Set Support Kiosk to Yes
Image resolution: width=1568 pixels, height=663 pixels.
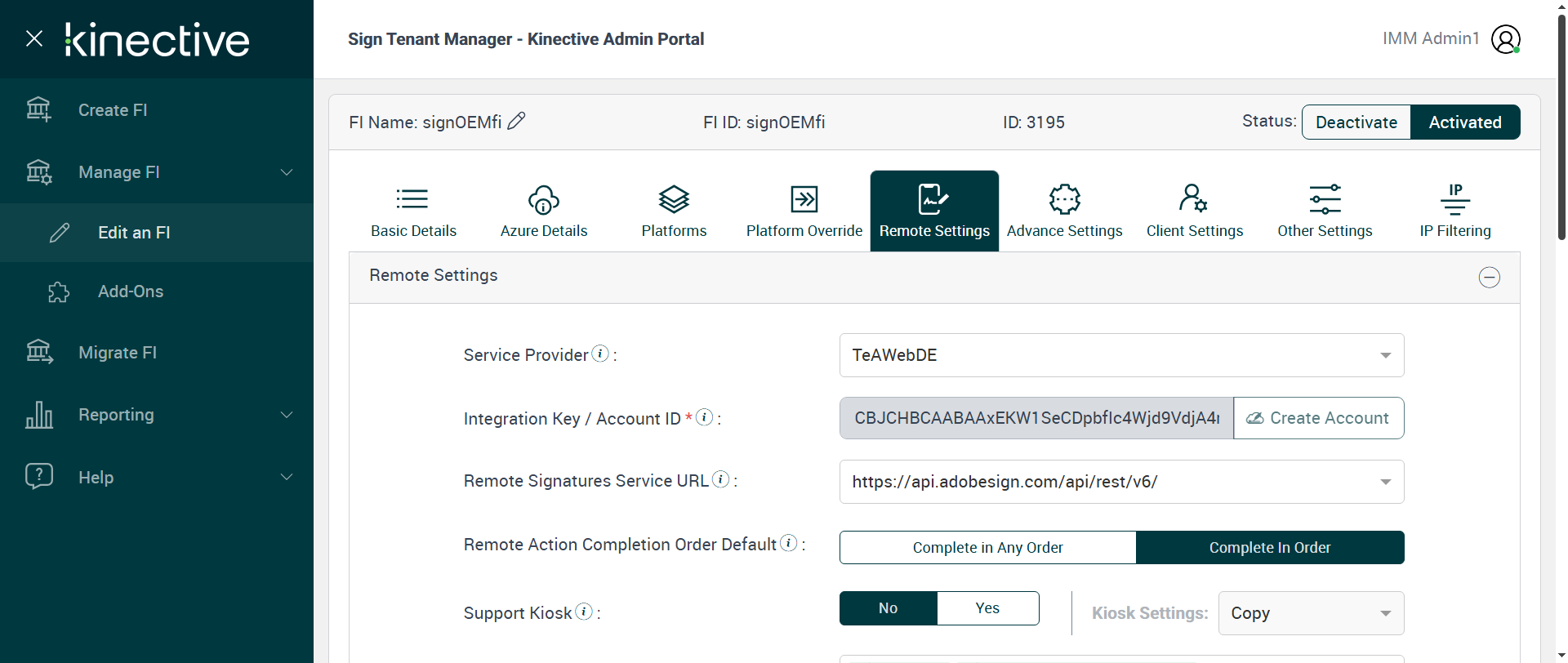pyautogui.click(x=987, y=608)
